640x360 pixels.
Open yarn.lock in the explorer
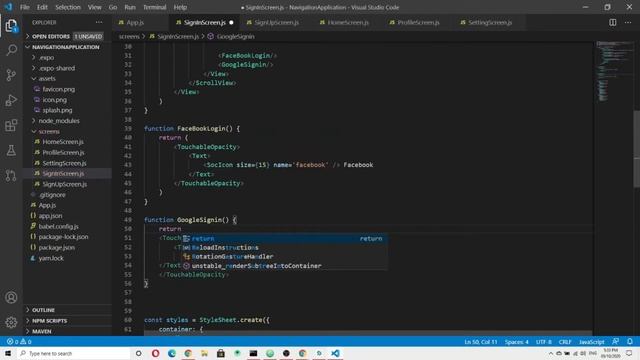pos(51,258)
